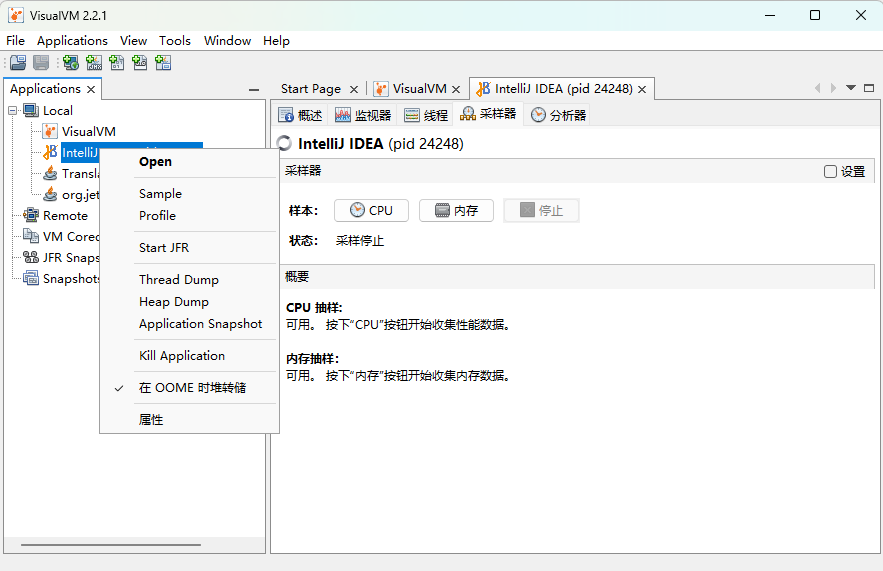Viewport: 883px width, 571px height.
Task: Close the IntelliJ IDEA (pid 24248) tab
Action: point(642,89)
